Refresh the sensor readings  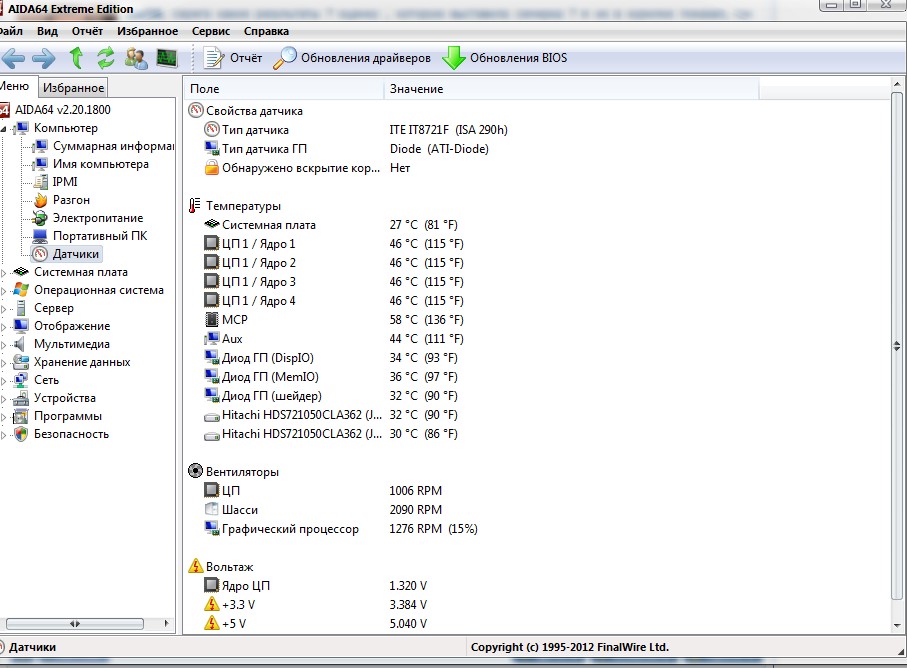[x=105, y=58]
